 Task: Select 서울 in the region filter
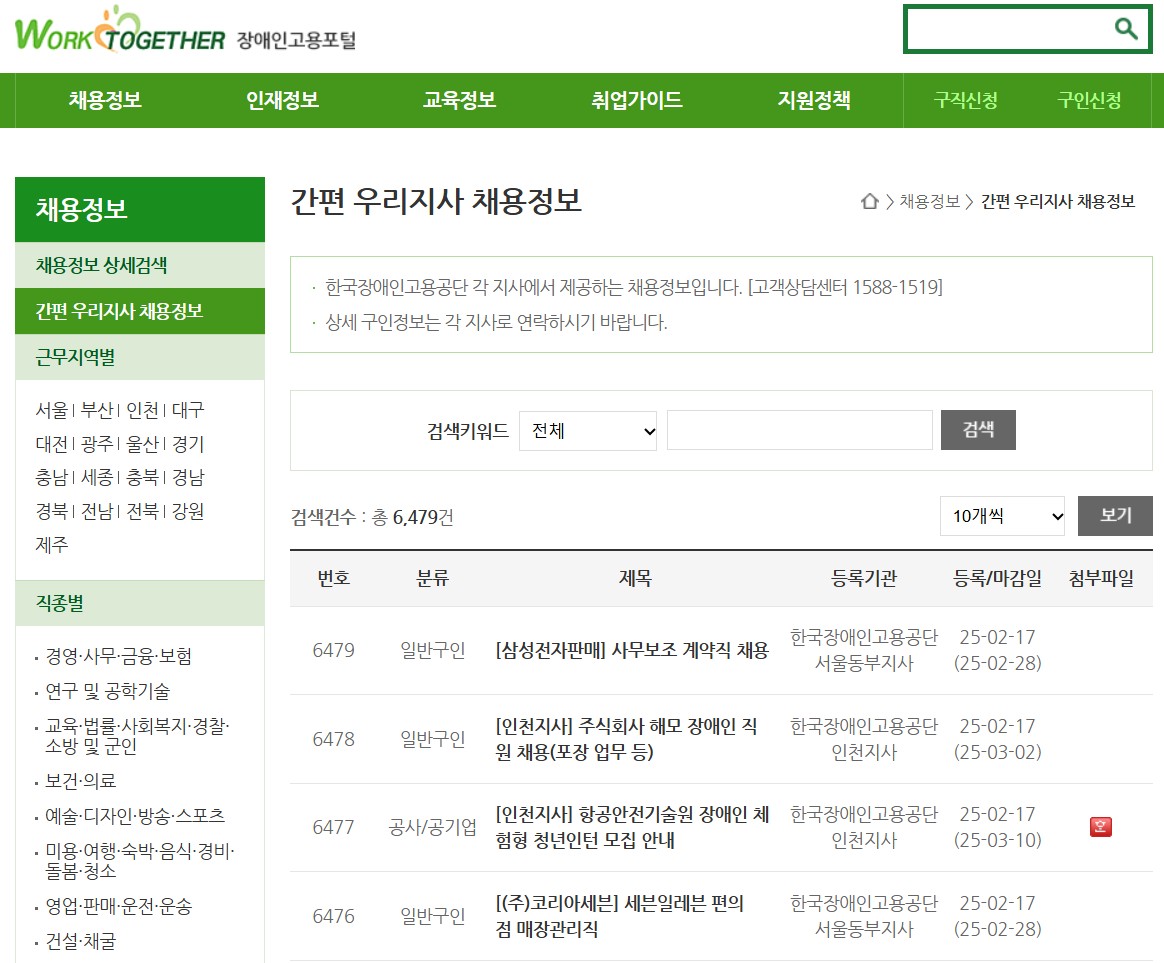pyautogui.click(x=51, y=410)
